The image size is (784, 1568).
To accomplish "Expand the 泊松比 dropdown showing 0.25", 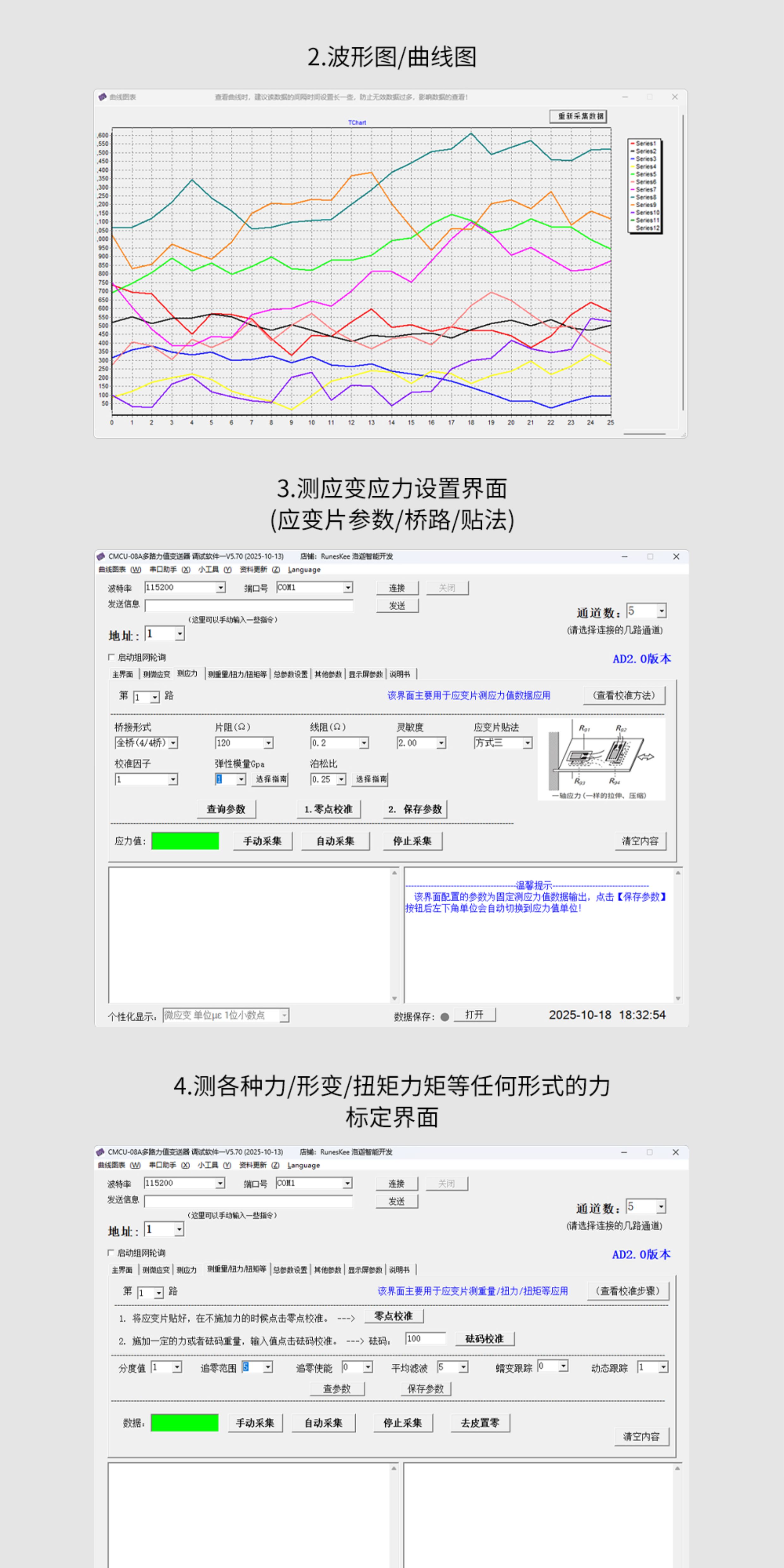I will click(341, 780).
